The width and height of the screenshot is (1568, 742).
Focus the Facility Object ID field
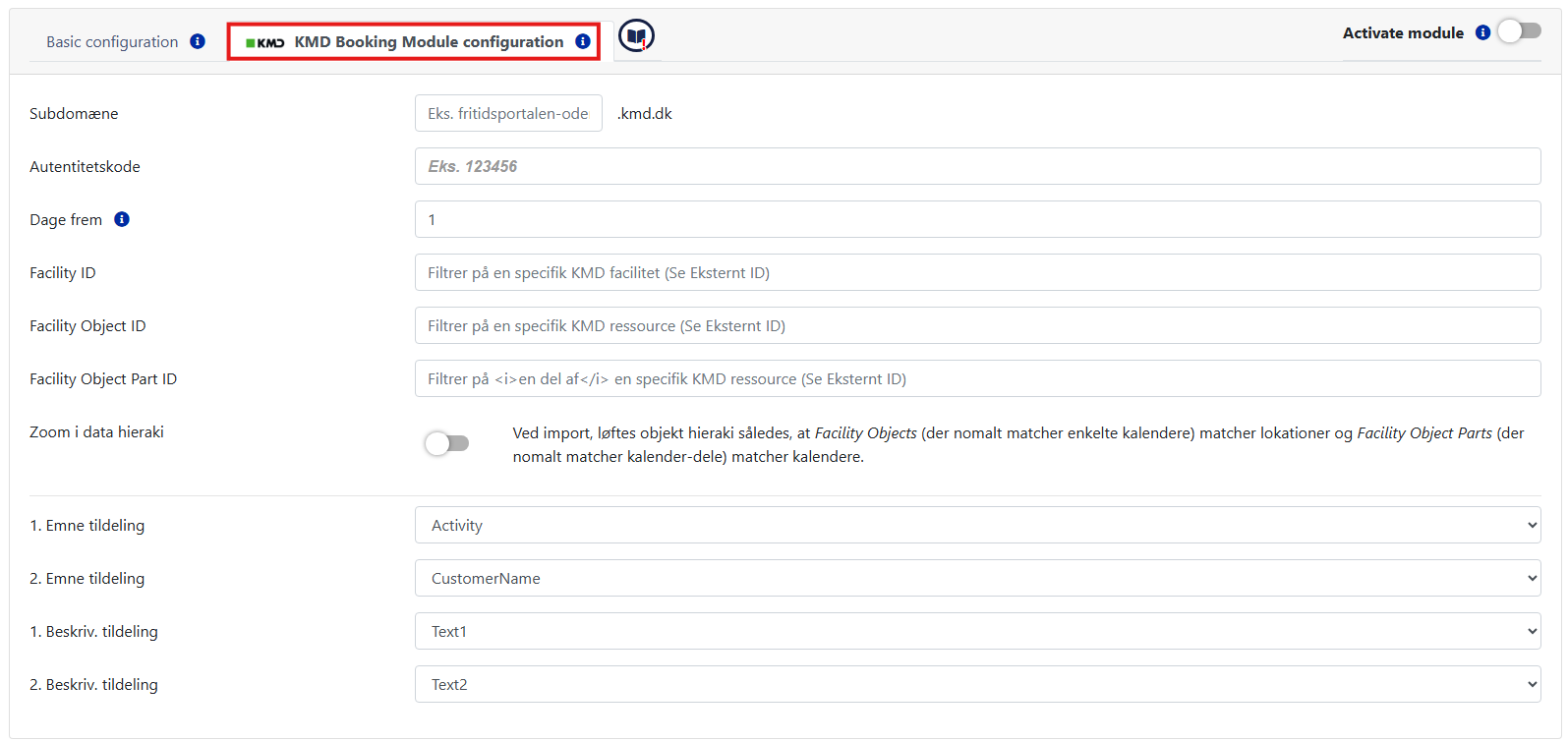coord(977,325)
